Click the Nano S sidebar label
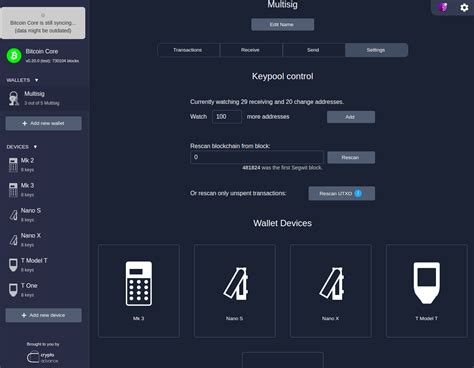This screenshot has width=474, height=368. pos(31,211)
